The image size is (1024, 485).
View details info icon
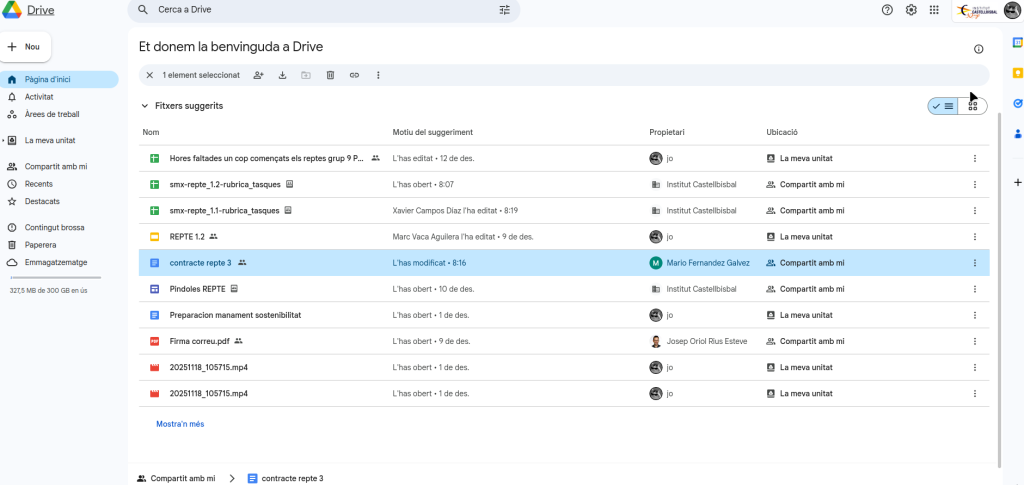[x=978, y=49]
